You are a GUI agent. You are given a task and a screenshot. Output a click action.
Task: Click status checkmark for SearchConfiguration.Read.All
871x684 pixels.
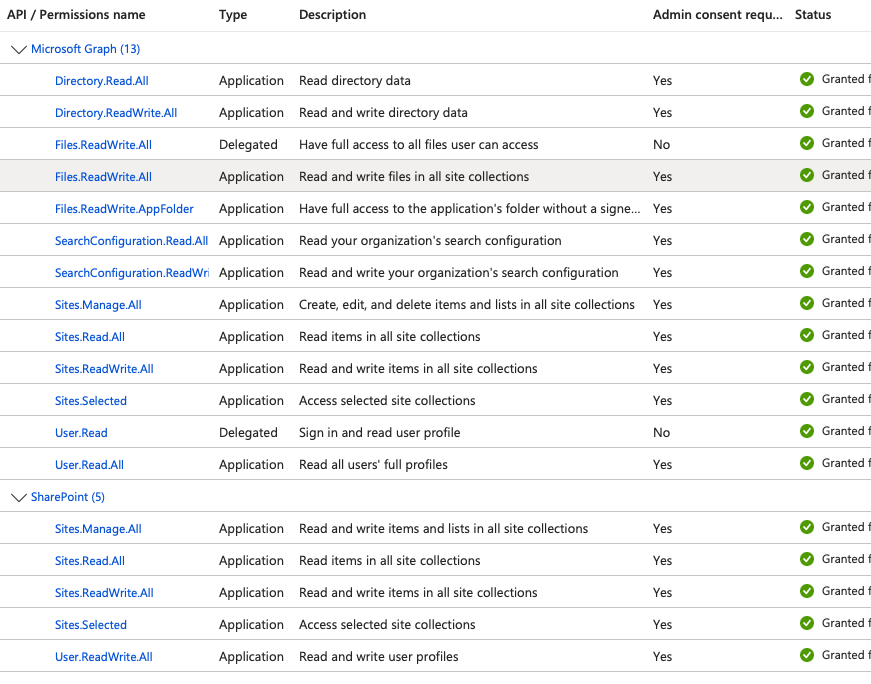[807, 240]
